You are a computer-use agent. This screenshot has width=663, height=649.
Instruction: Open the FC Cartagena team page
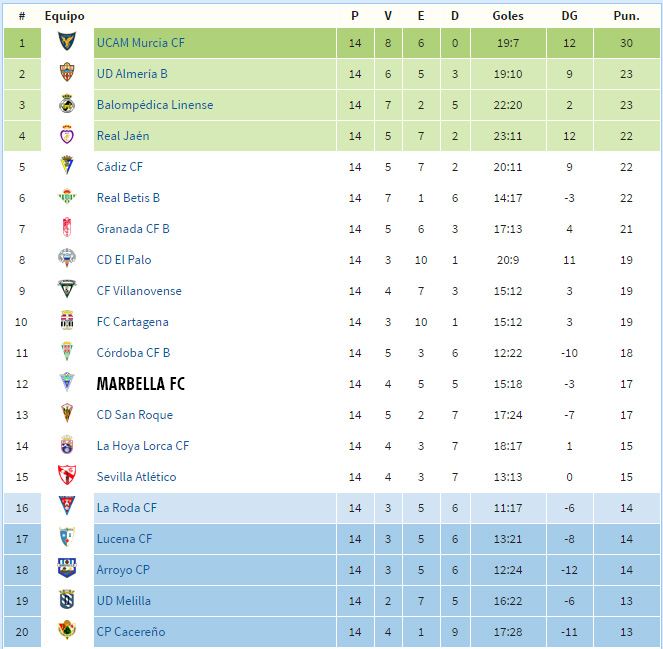coord(132,322)
